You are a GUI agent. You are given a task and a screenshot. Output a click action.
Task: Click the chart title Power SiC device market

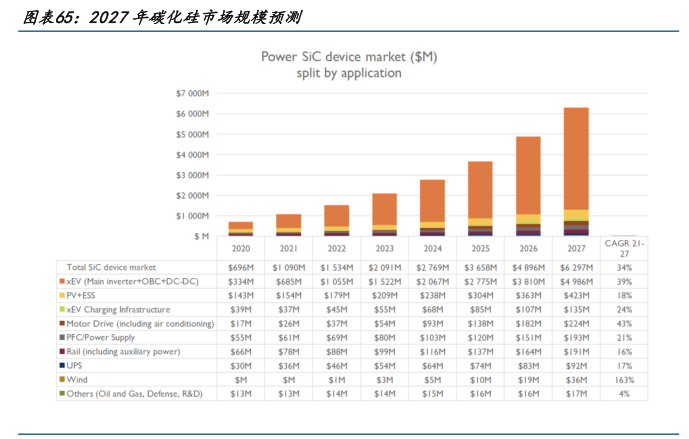point(349,57)
